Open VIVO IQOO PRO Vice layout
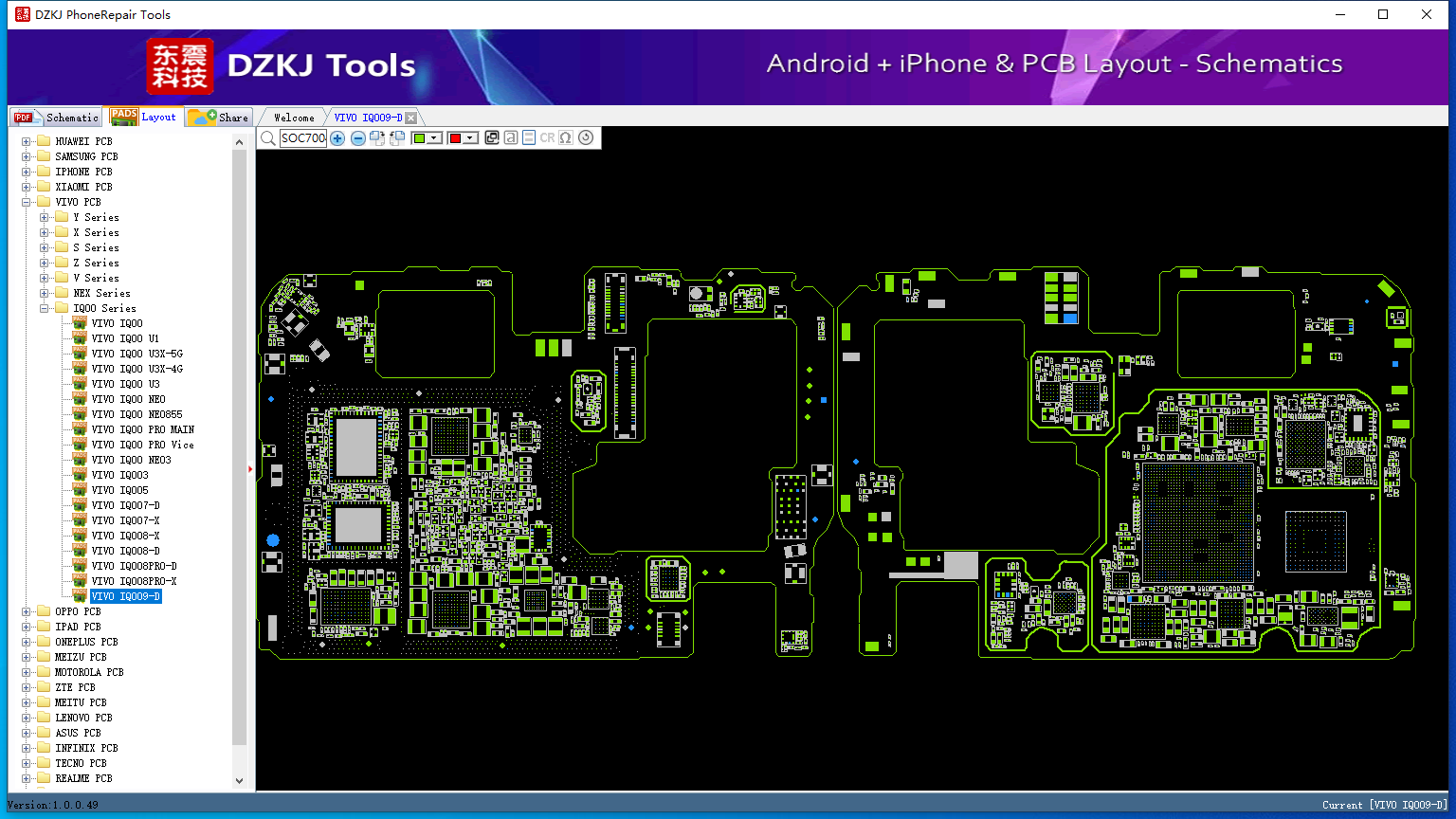1456x819 pixels. tap(143, 445)
